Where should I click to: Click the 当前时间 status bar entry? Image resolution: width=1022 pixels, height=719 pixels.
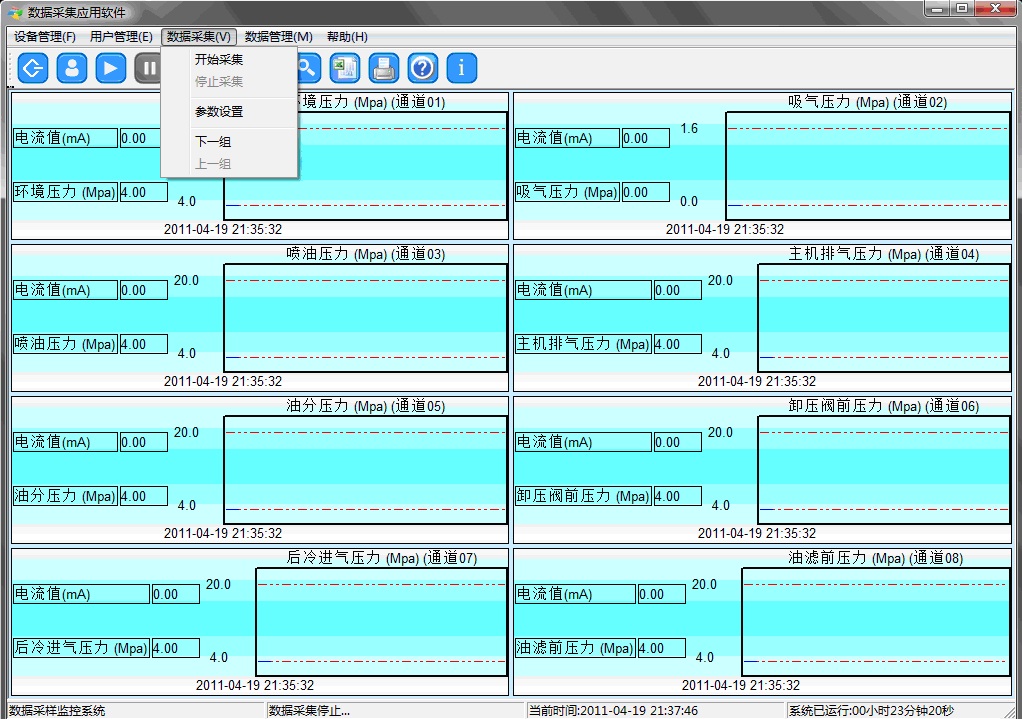(x=613, y=711)
